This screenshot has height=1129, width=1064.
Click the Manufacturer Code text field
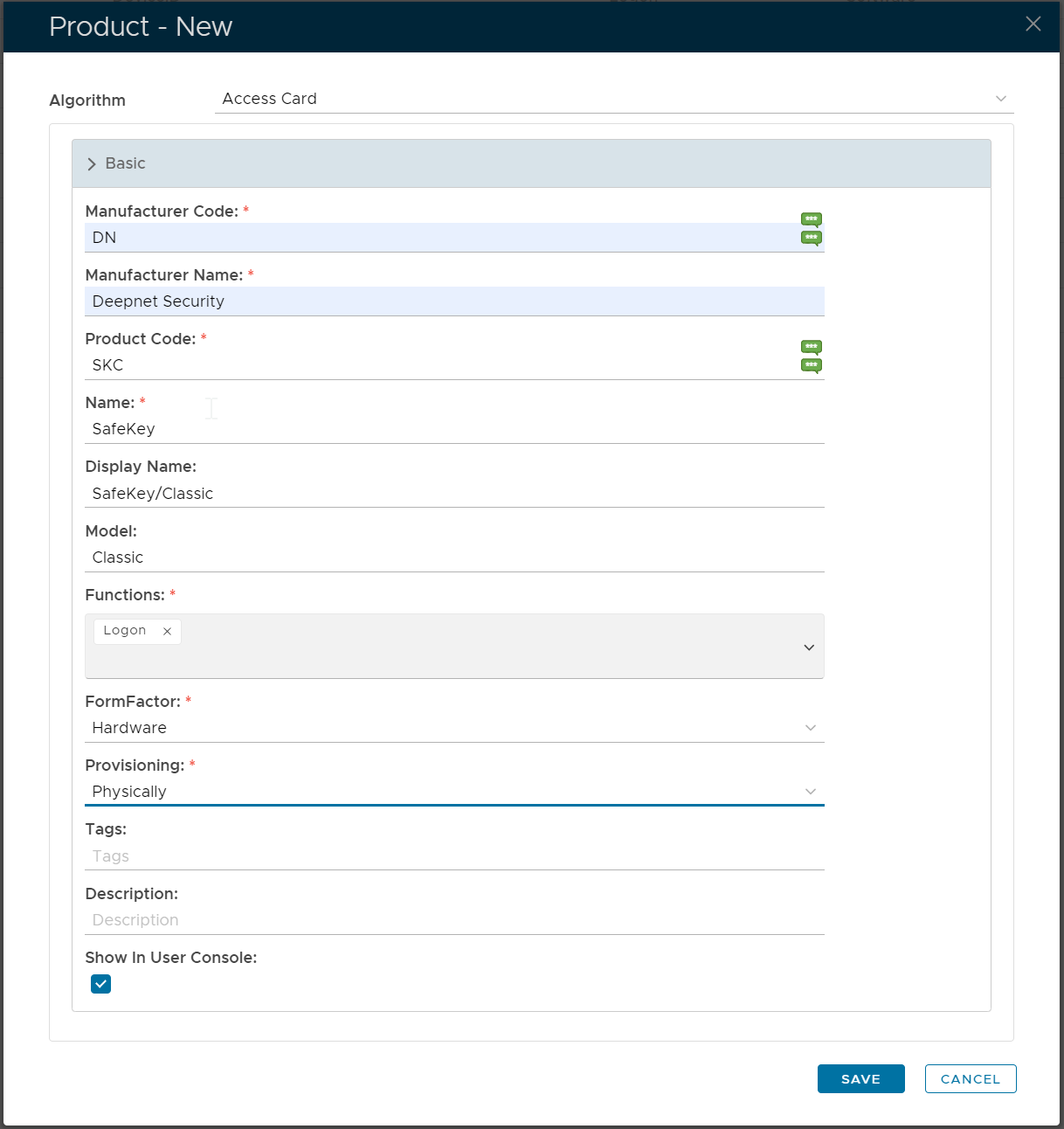[x=437, y=238]
